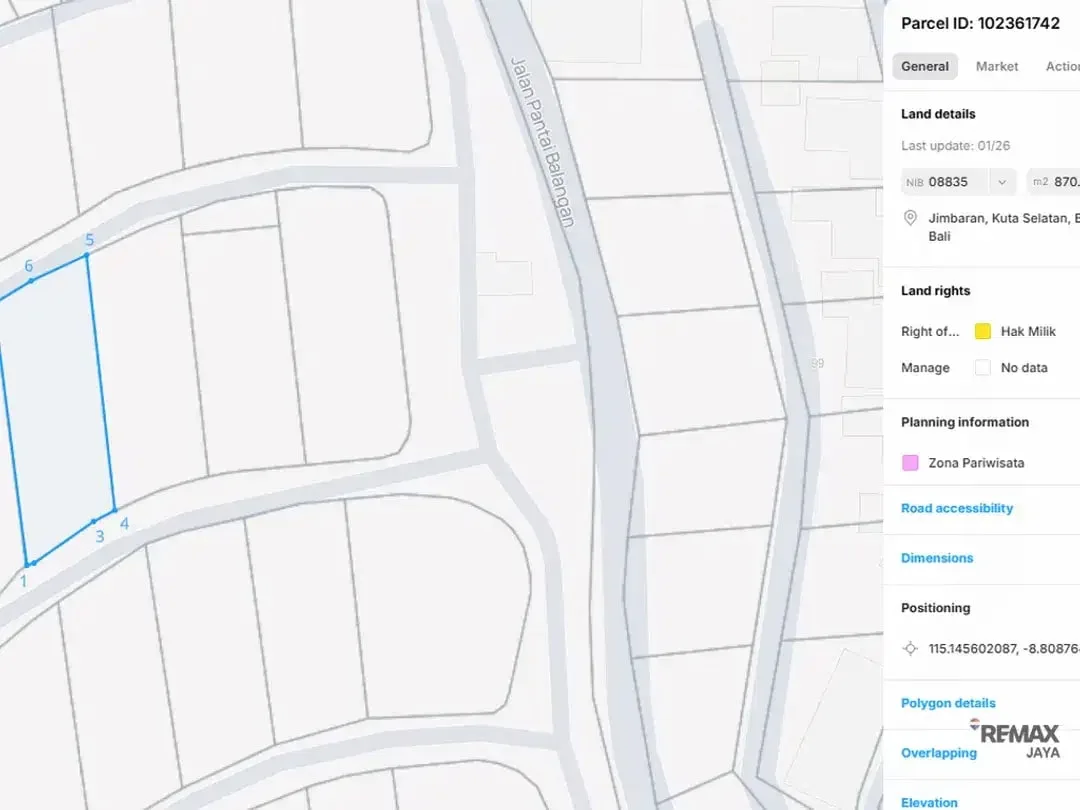Viewport: 1080px width, 810px height.
Task: Expand the Polygon details section
Action: (x=948, y=703)
